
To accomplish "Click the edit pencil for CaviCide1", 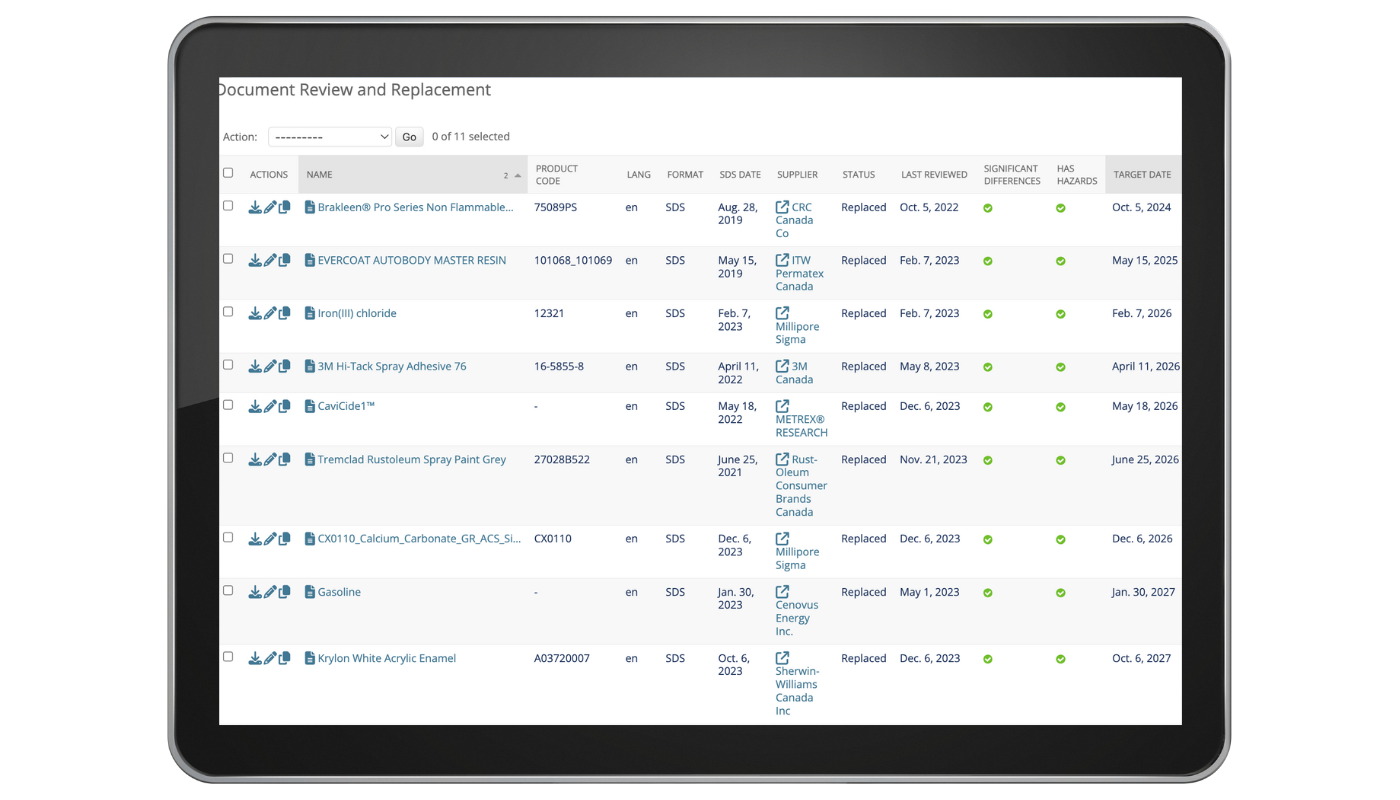I will pos(270,406).
